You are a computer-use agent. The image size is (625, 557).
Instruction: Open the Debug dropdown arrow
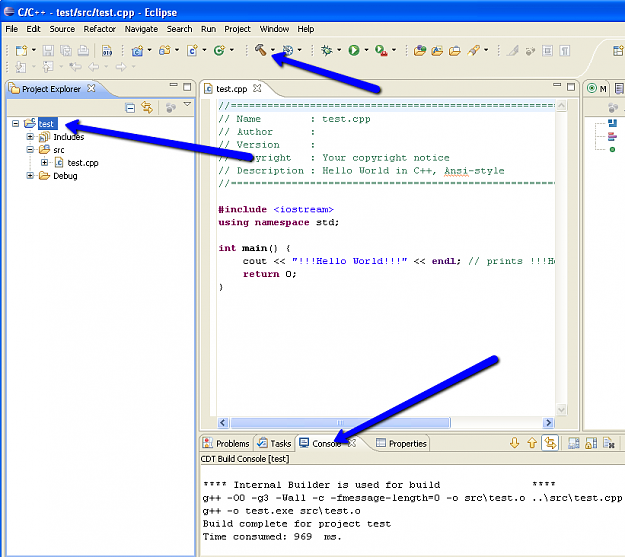click(339, 50)
